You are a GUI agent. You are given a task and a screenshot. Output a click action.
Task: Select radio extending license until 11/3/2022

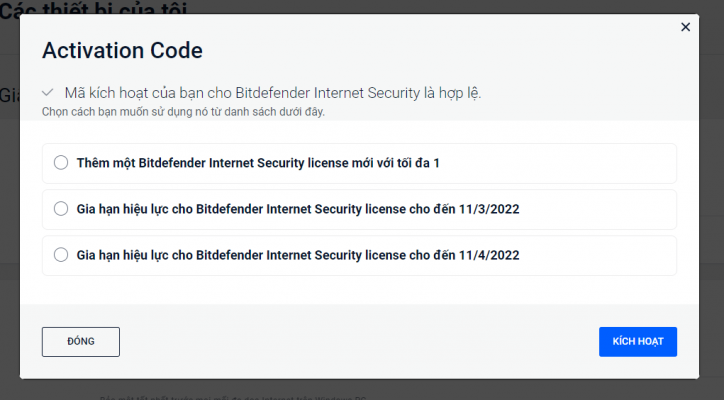[61, 209]
